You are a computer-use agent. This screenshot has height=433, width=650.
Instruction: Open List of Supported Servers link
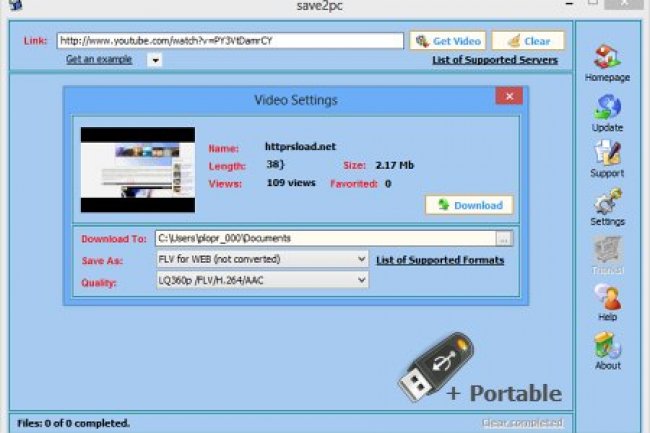[x=494, y=60]
